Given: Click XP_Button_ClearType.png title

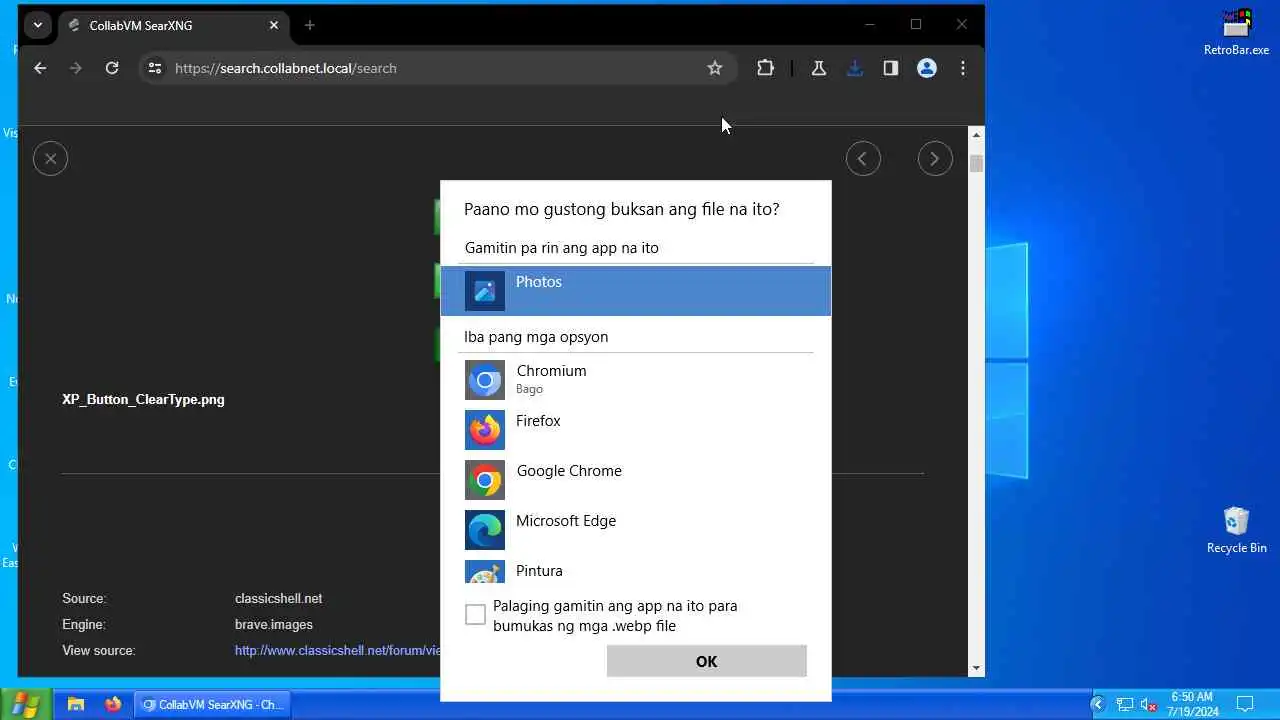Looking at the screenshot, I should pyautogui.click(x=143, y=399).
